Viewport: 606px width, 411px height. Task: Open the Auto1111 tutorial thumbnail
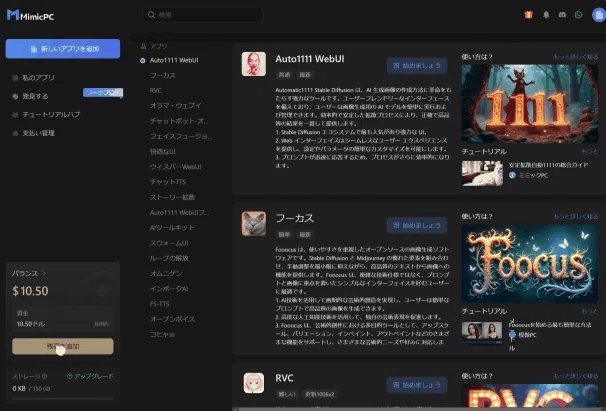pos(482,173)
